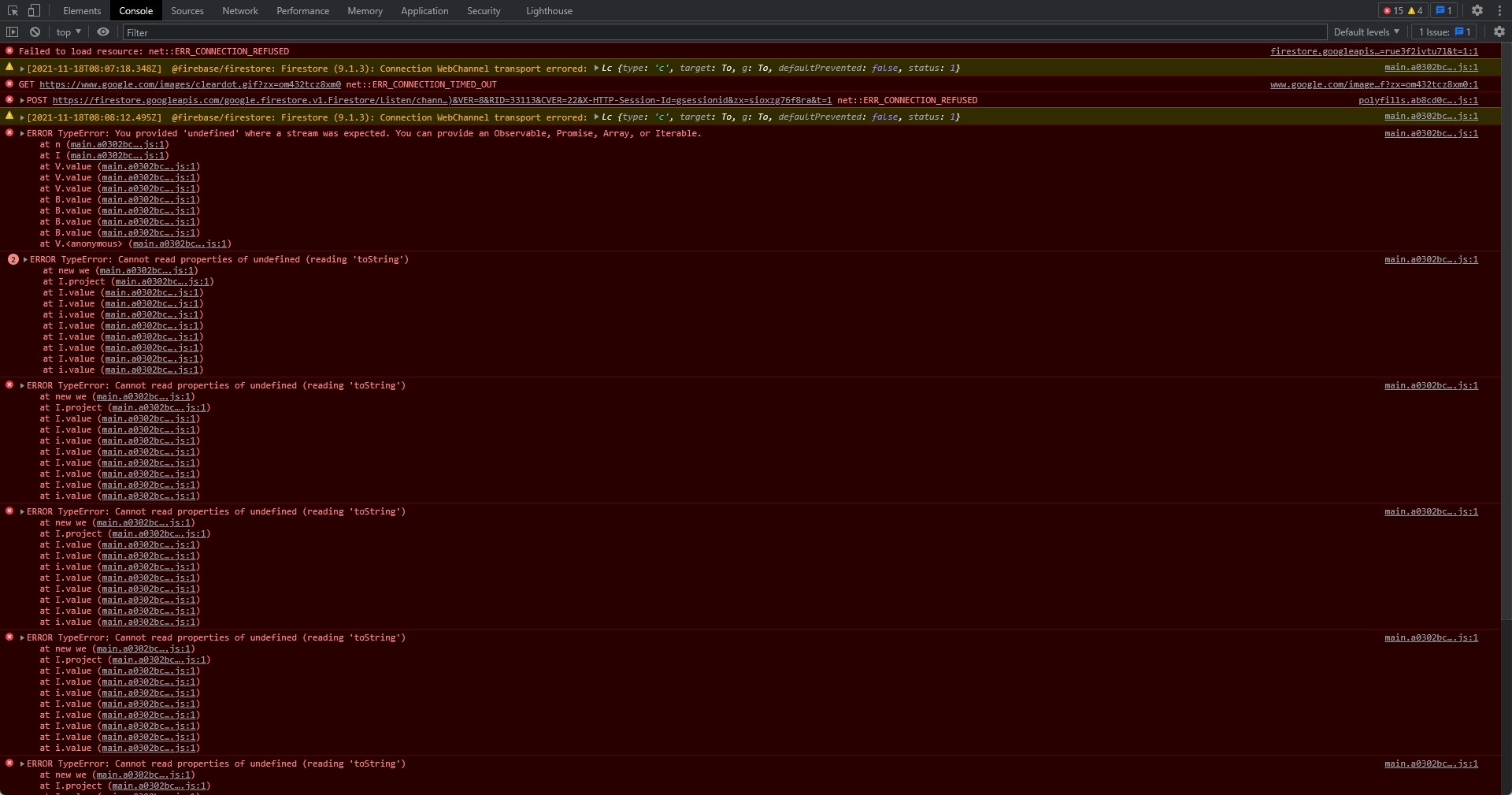The width and height of the screenshot is (1512, 795).
Task: Show the console sidebar panel
Action: pyautogui.click(x=12, y=32)
